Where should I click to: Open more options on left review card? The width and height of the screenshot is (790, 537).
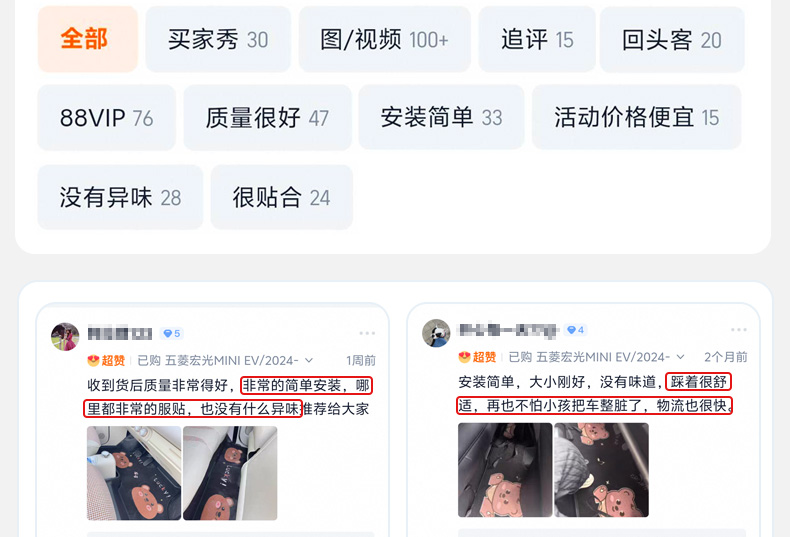coord(367,333)
